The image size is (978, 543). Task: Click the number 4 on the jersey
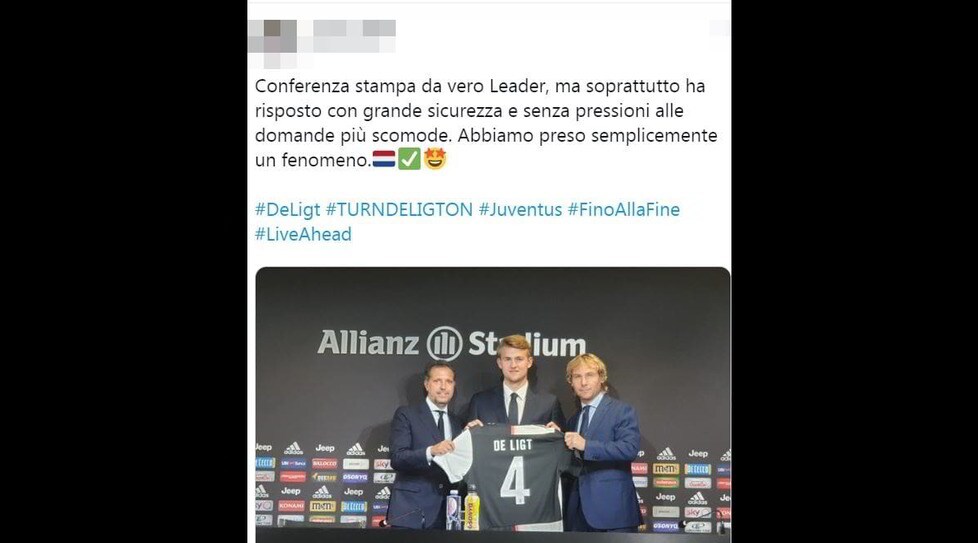coord(515,480)
